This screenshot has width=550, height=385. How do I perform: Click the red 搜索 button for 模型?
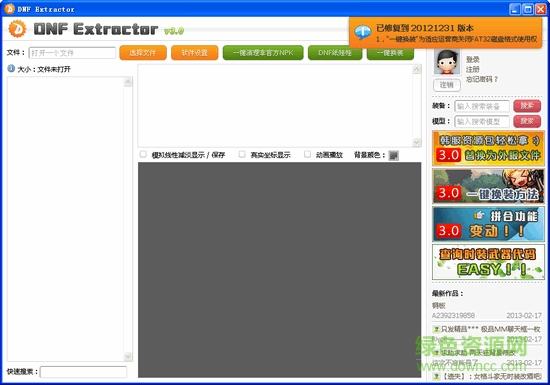527,121
